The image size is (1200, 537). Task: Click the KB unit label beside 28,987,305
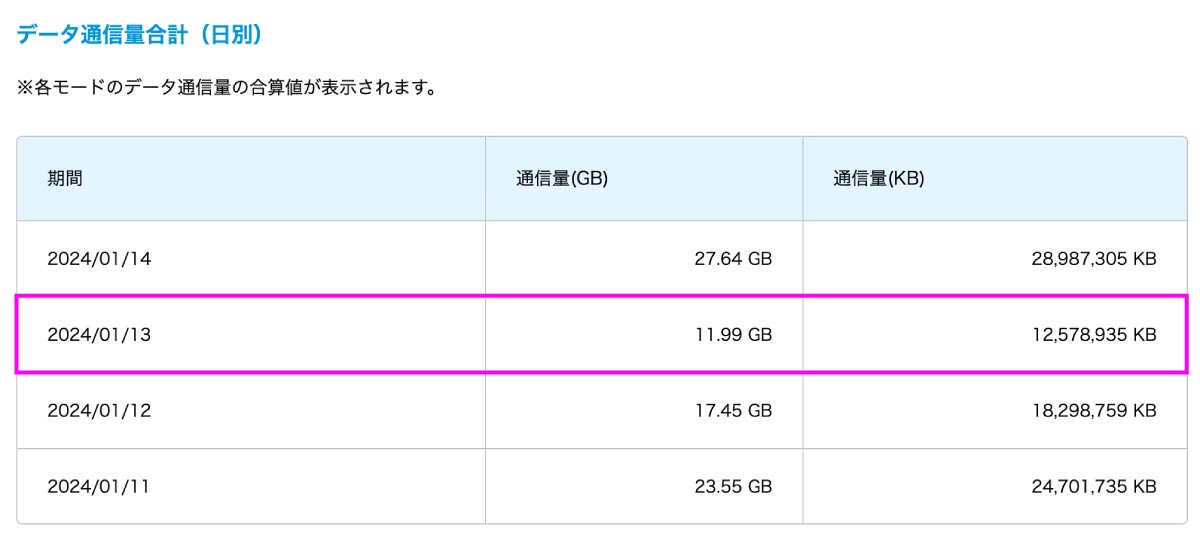coord(1145,258)
